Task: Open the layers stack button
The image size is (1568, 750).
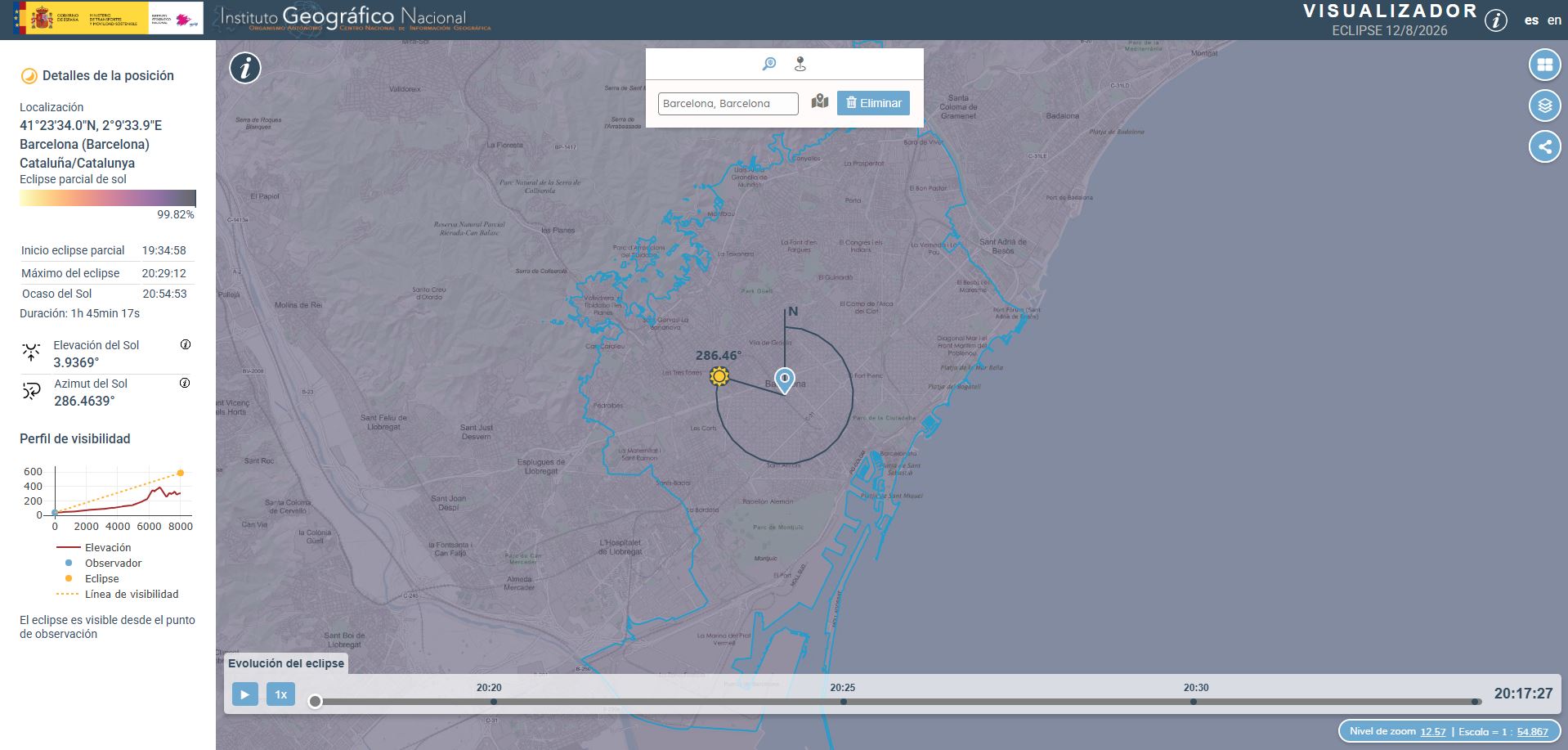Action: click(1544, 106)
